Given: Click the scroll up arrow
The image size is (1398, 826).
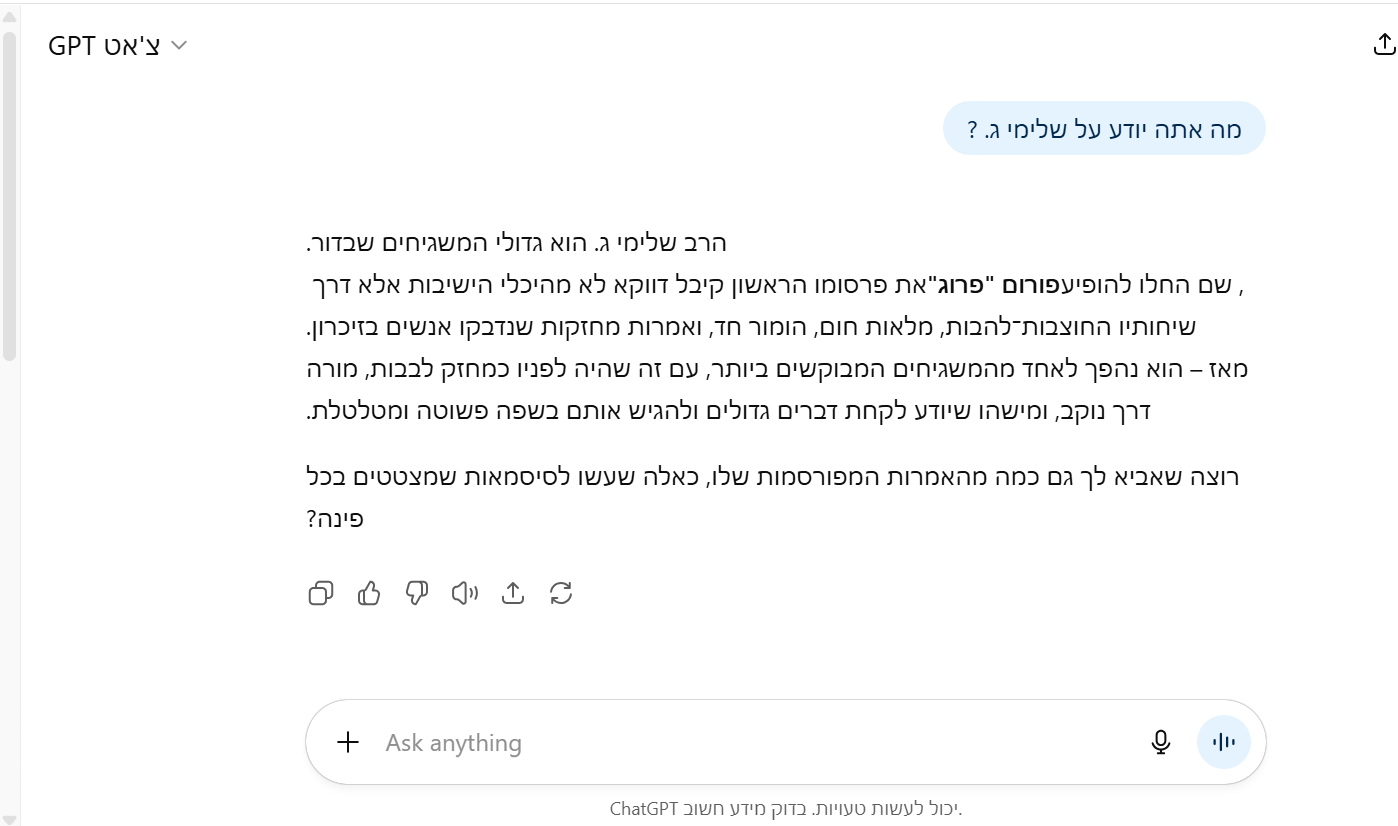Looking at the screenshot, I should pos(9,16).
